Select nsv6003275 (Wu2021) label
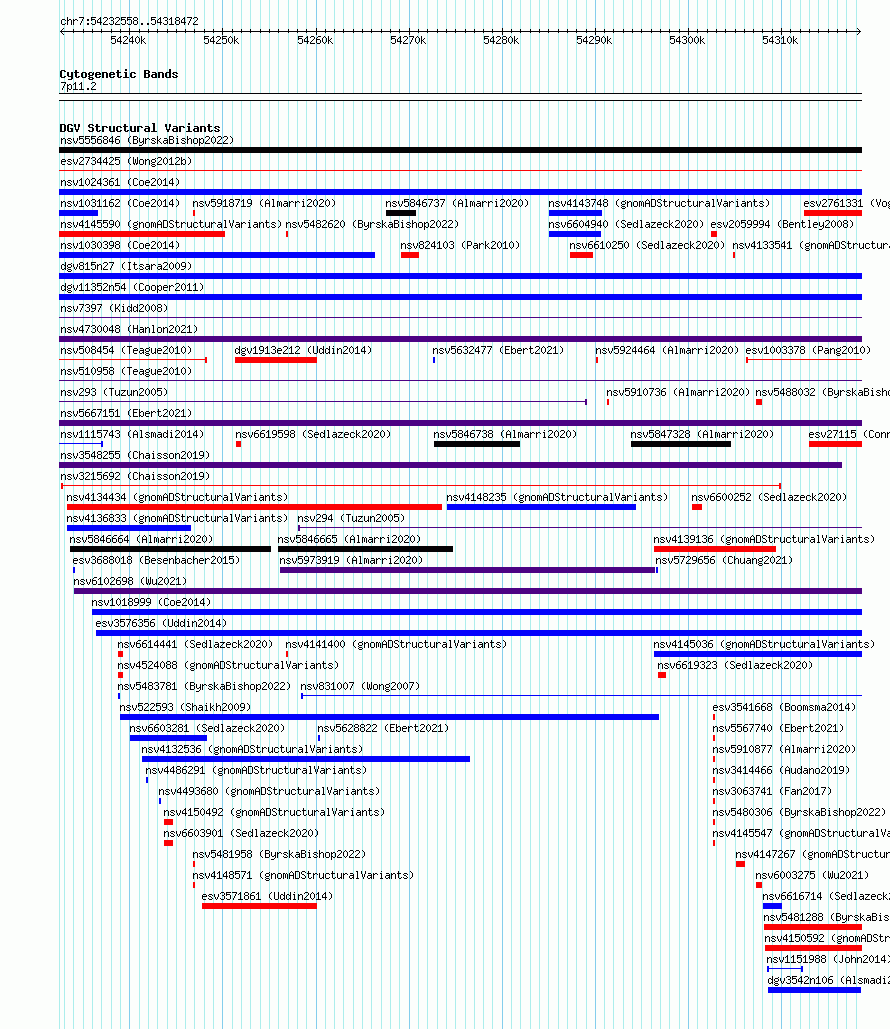The width and height of the screenshot is (890, 1029). (812, 875)
